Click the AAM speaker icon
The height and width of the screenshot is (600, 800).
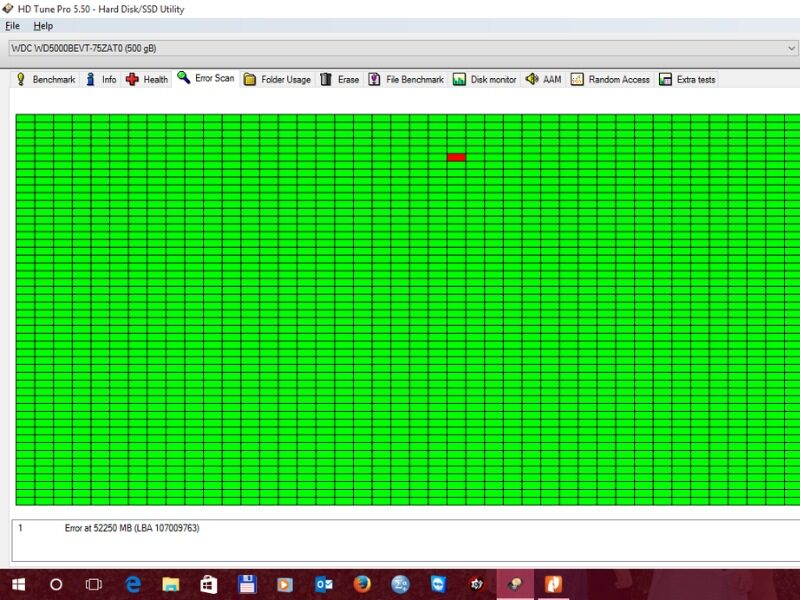click(x=531, y=79)
